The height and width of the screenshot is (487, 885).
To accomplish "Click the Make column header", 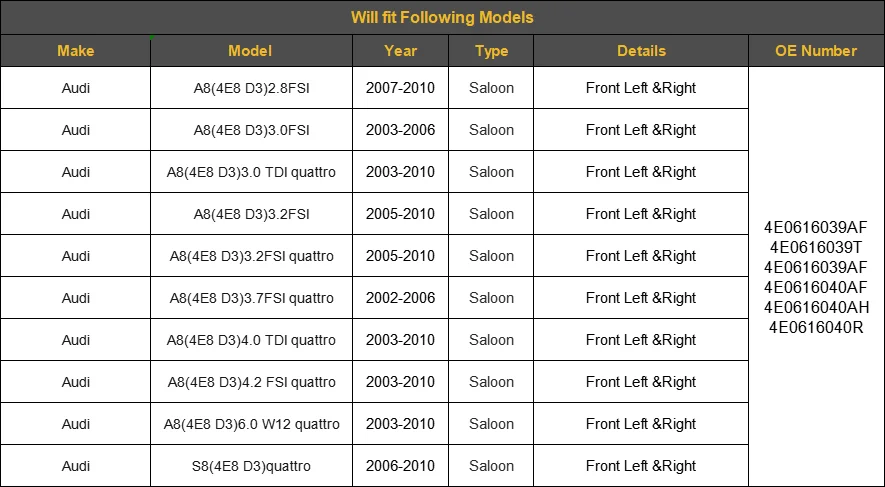I will click(x=76, y=51).
